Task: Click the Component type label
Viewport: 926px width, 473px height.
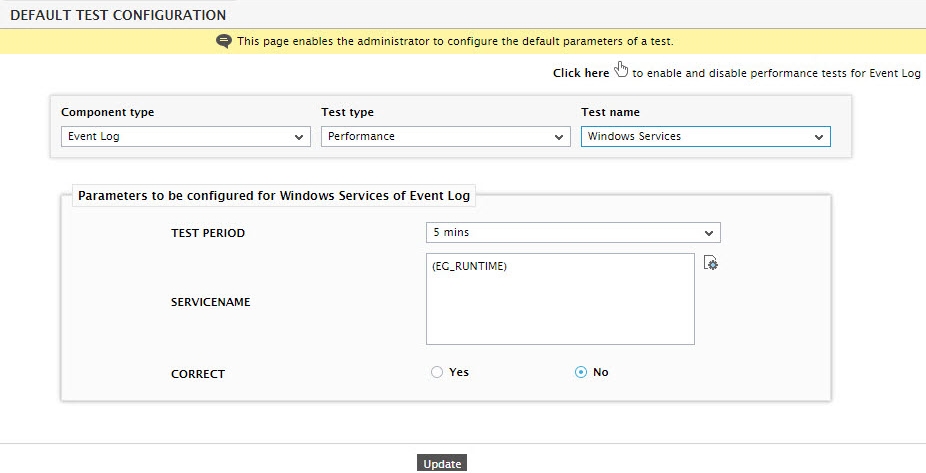Action: pyautogui.click(x=107, y=112)
